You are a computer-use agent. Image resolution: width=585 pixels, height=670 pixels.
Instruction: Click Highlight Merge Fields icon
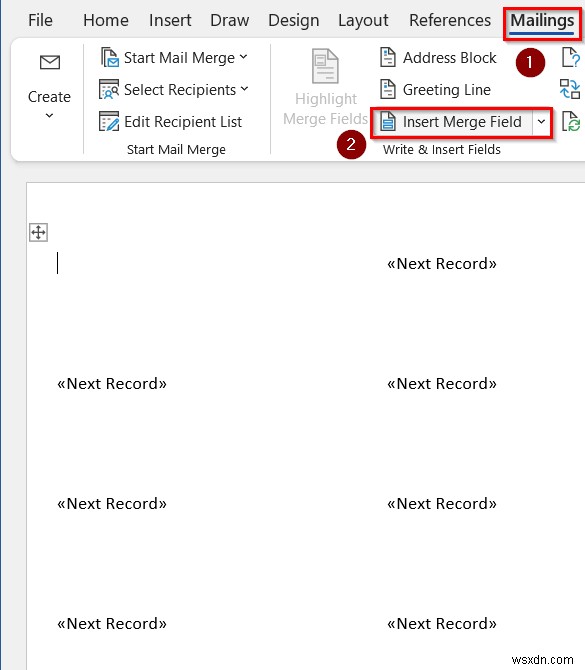tap(325, 66)
